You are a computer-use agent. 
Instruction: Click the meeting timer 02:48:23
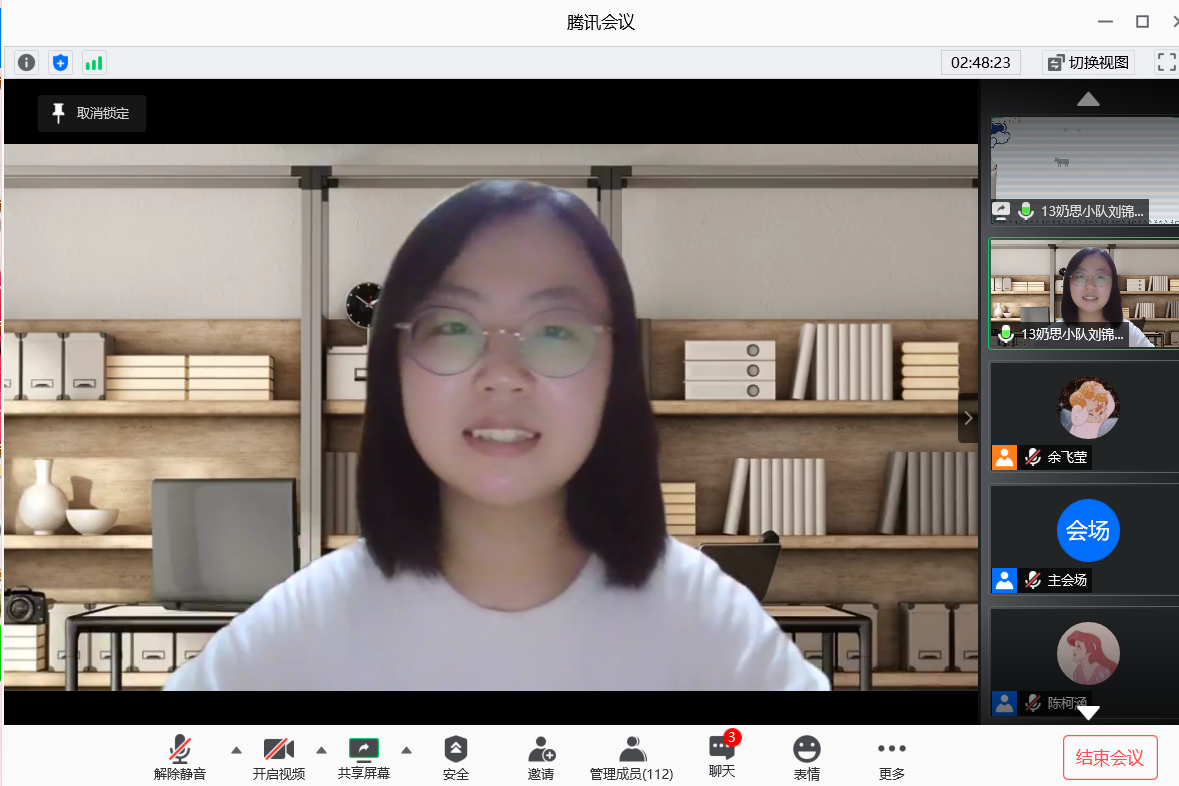980,62
